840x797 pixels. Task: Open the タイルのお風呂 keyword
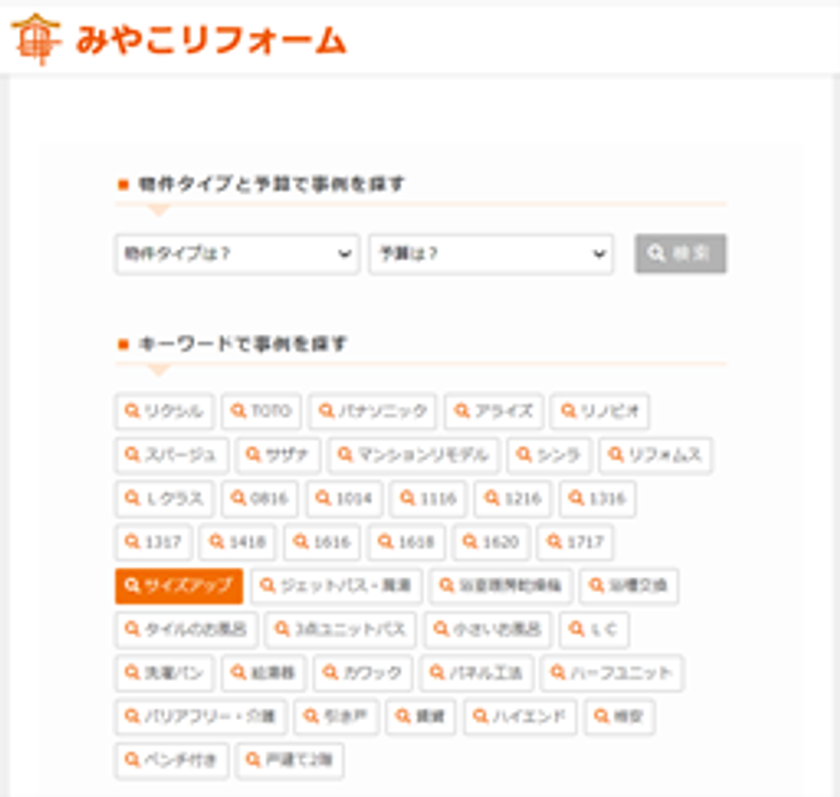tap(186, 629)
